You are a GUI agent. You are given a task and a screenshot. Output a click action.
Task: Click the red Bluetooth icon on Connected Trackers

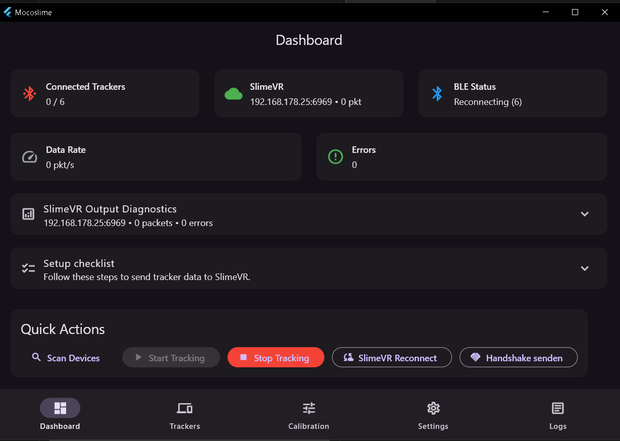29,94
